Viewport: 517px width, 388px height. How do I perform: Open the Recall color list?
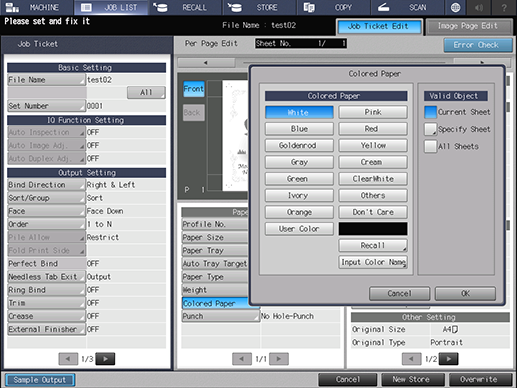(373, 246)
